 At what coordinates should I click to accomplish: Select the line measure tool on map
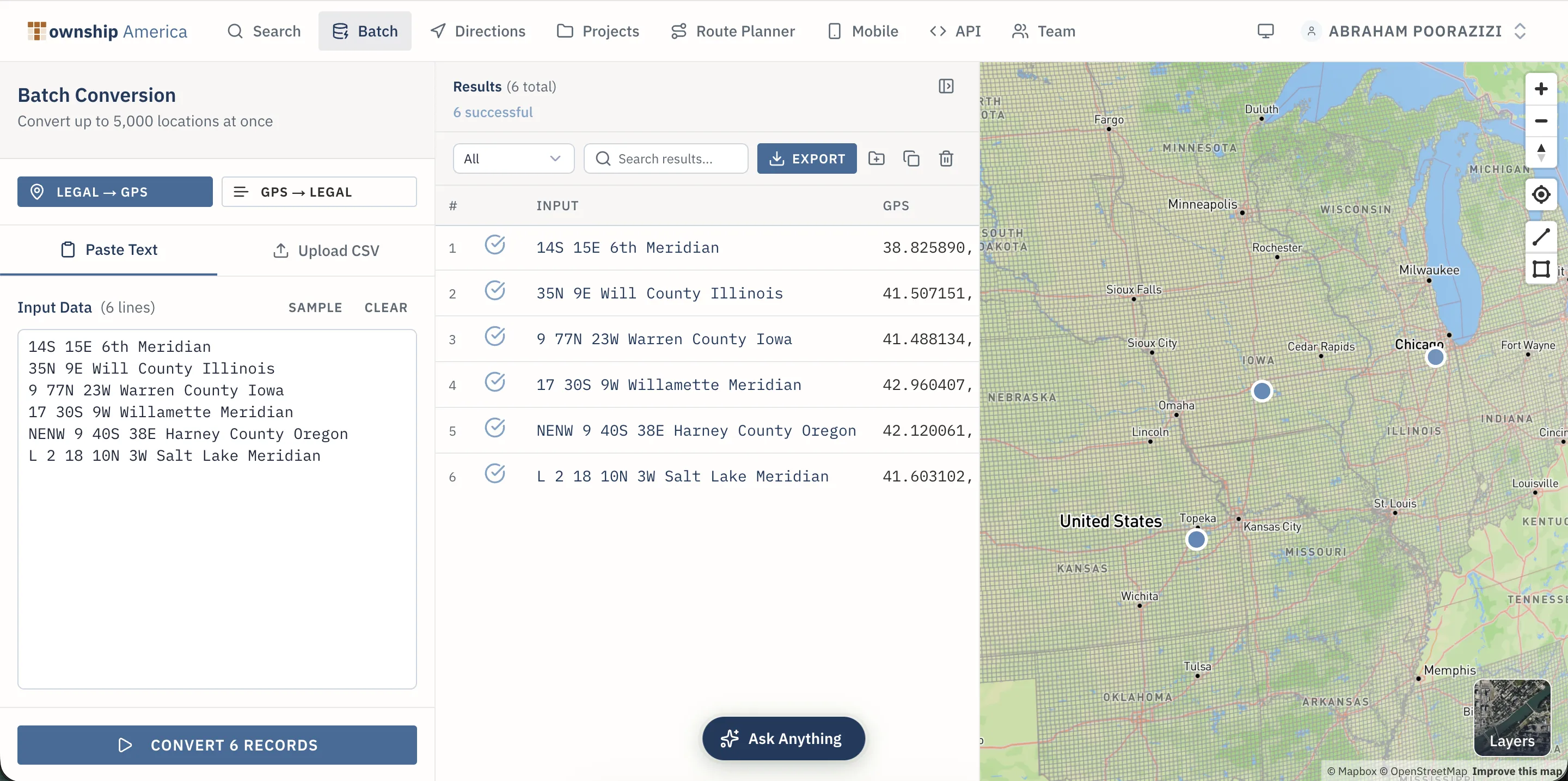[x=1541, y=237]
